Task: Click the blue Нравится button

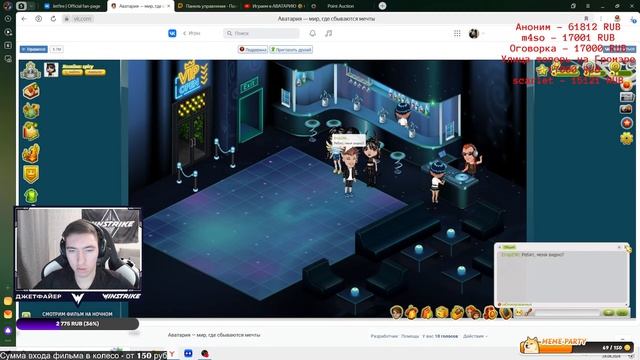Action: [34, 49]
